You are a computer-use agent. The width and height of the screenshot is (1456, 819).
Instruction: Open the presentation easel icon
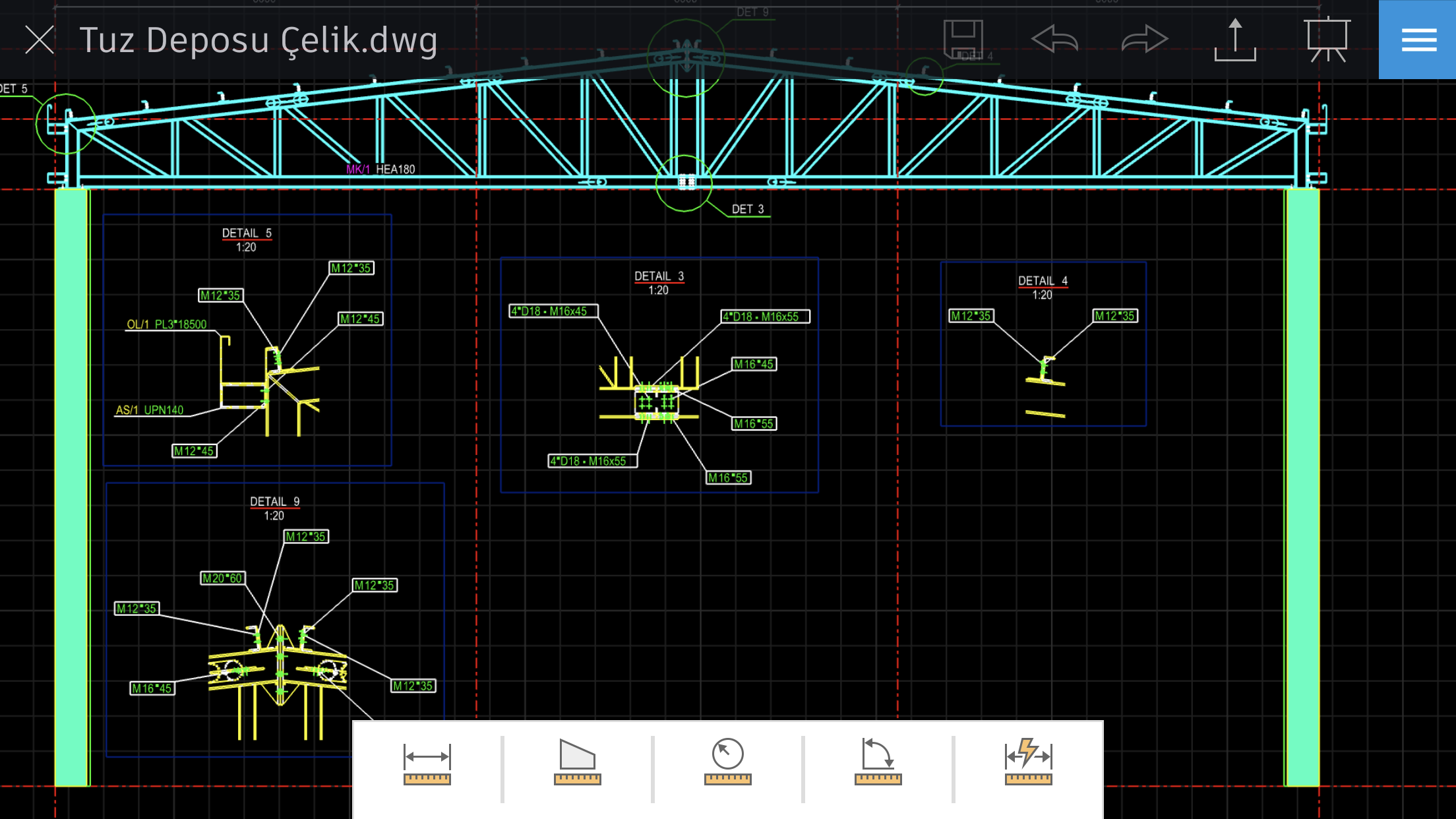(1327, 40)
